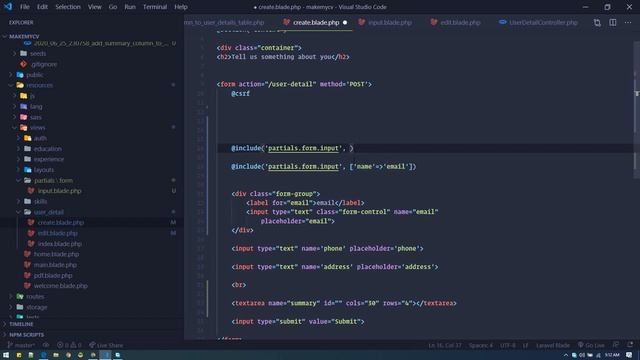640x360 pixels.
Task: Click the textarea name="summary" code line
Action: (344, 303)
